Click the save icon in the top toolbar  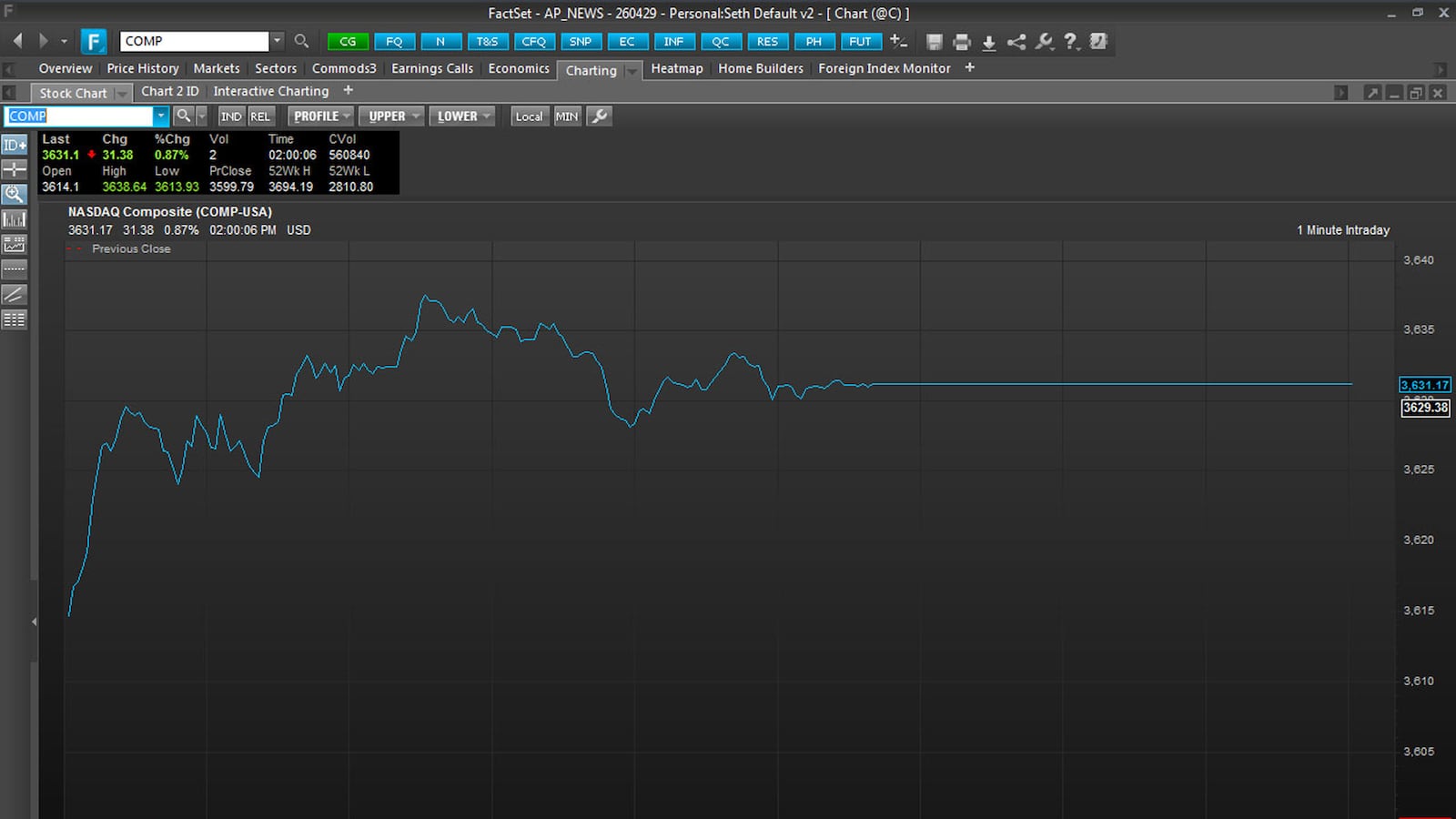pos(935,42)
